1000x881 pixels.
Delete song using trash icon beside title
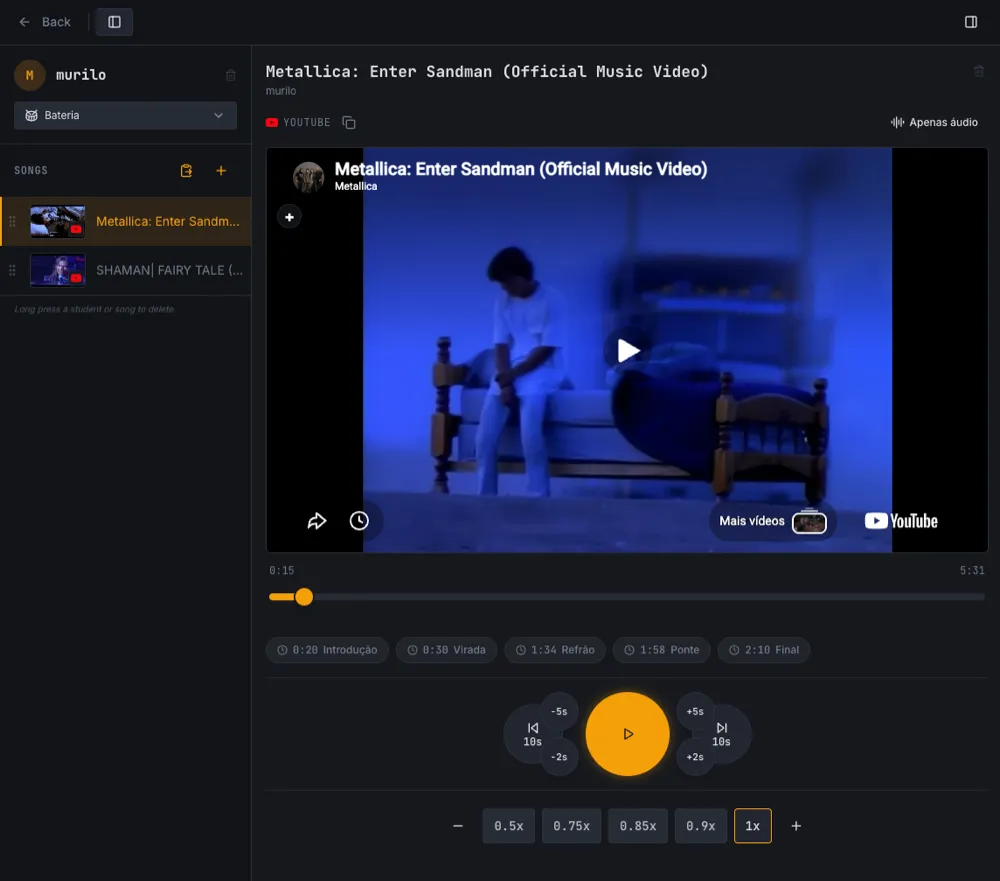978,71
